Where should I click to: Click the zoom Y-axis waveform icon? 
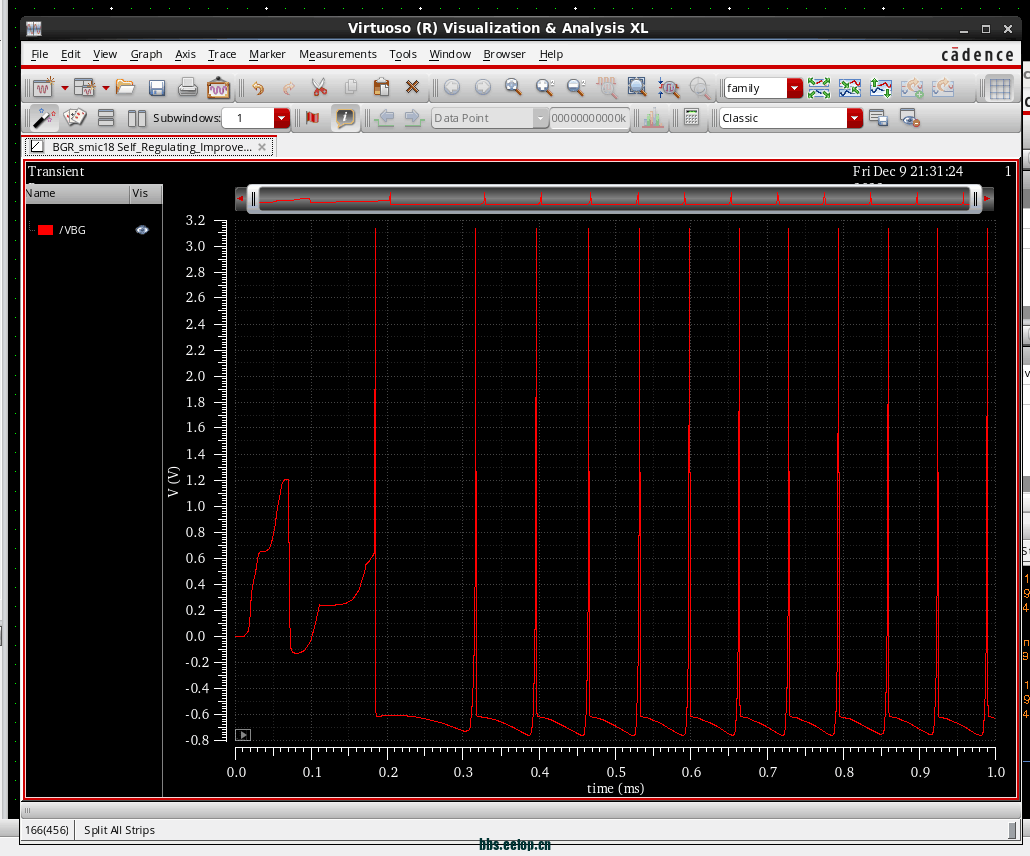click(x=669, y=88)
